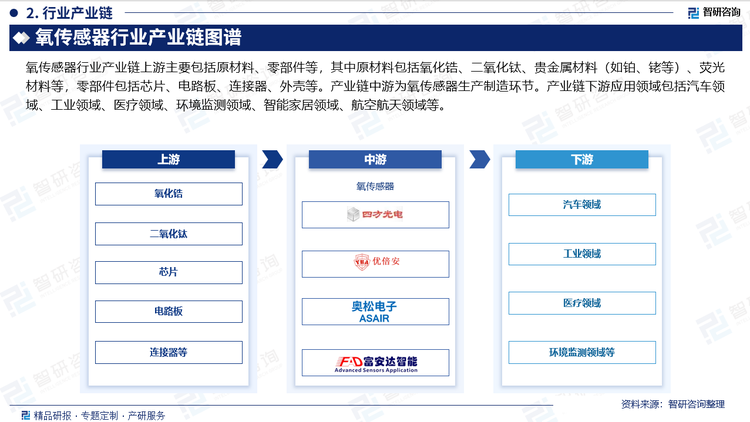Click the 氧传感器 label under 中游
750x422 pixels.
tap(375, 186)
